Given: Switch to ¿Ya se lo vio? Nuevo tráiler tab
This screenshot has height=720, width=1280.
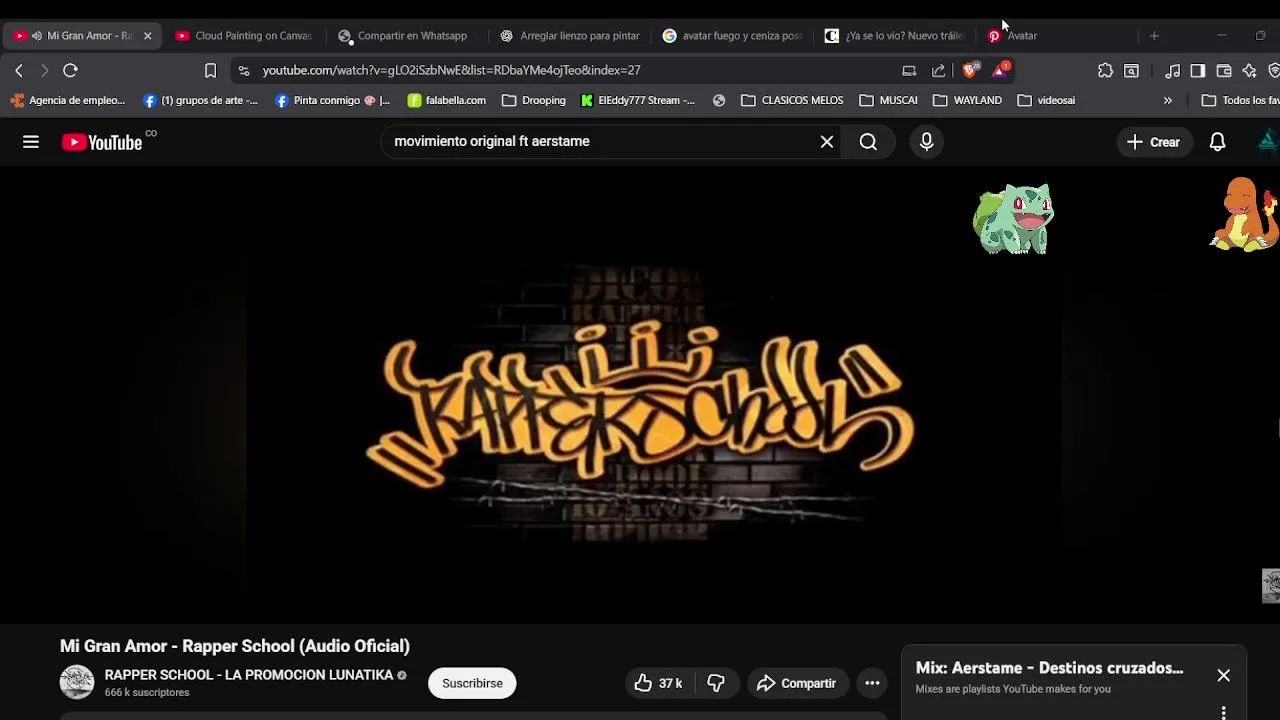Looking at the screenshot, I should tap(895, 35).
